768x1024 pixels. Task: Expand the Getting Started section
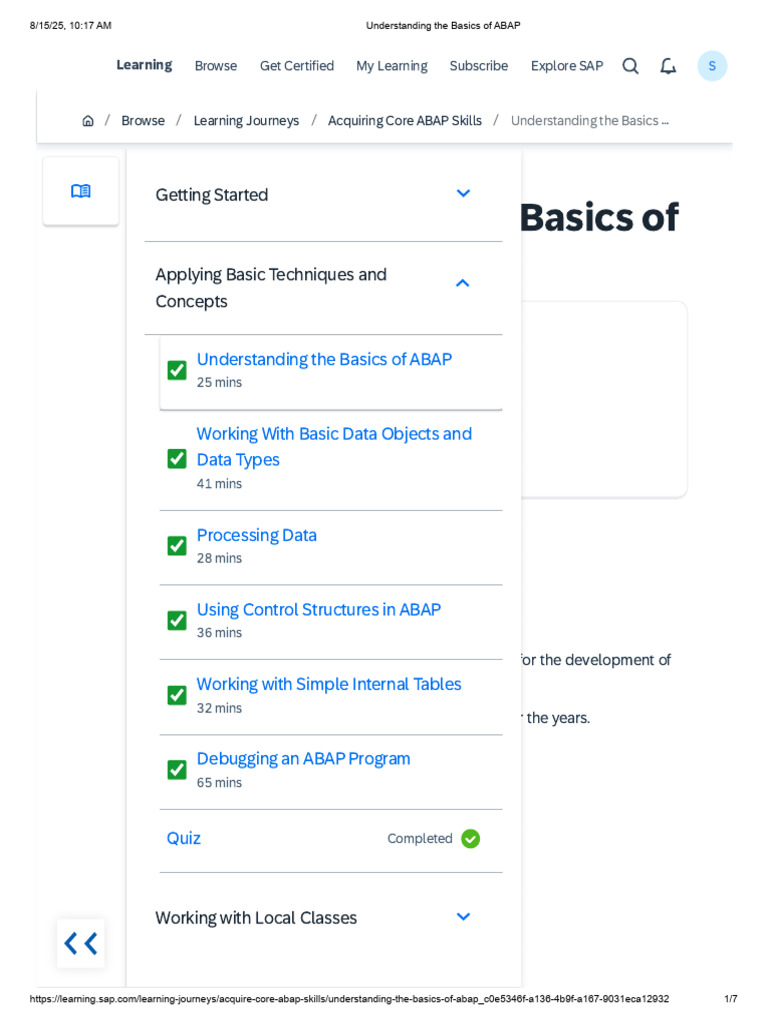pyautogui.click(x=463, y=194)
